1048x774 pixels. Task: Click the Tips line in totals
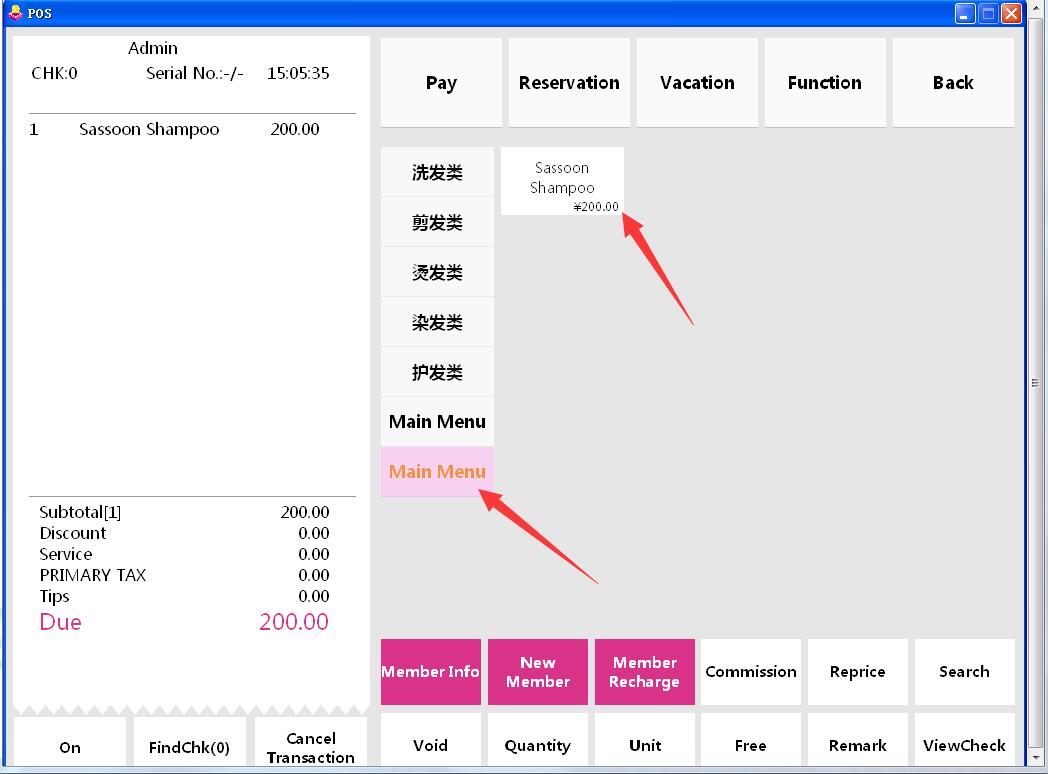point(184,596)
